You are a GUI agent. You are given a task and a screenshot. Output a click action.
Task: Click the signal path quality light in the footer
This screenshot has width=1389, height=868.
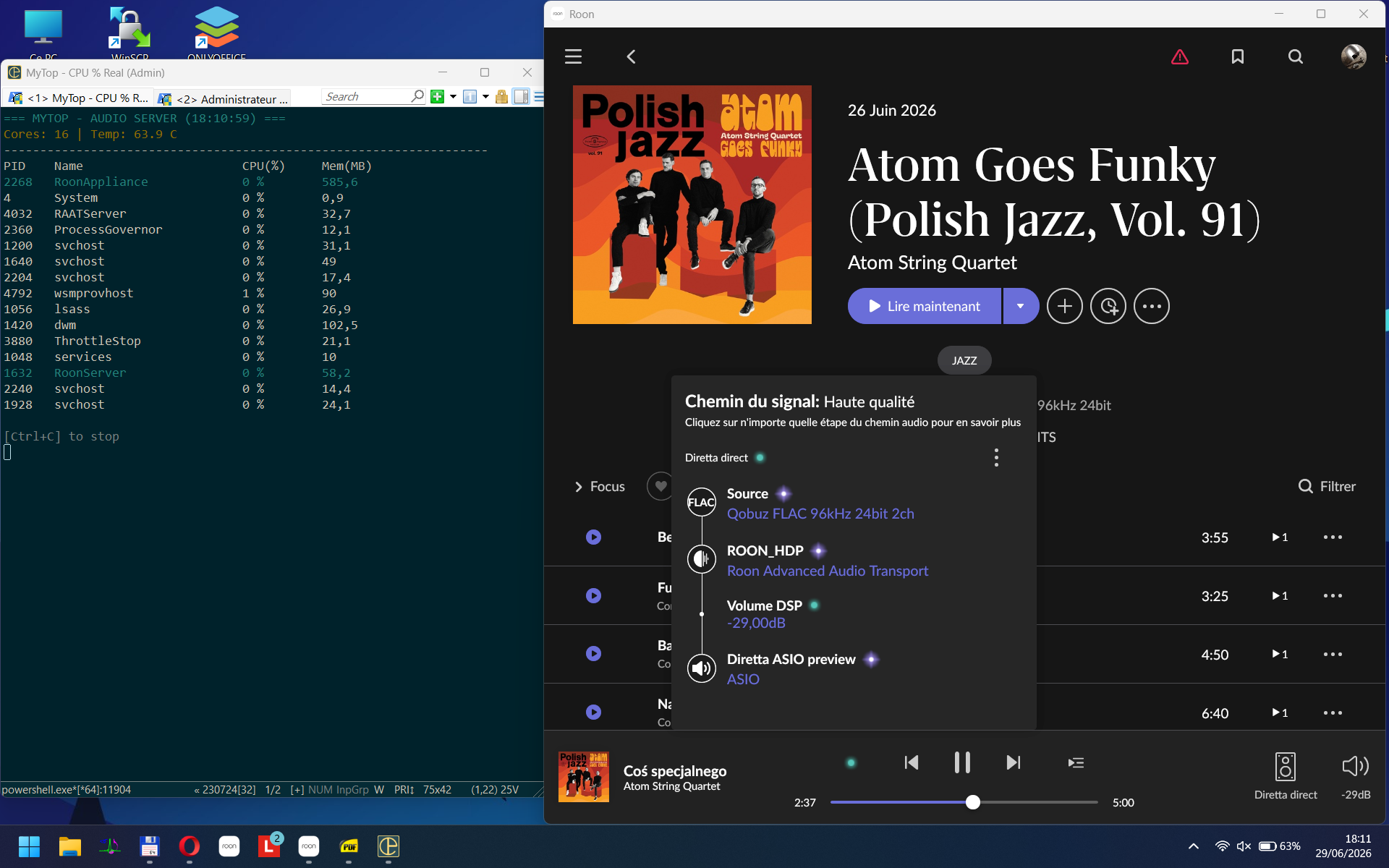click(x=851, y=762)
